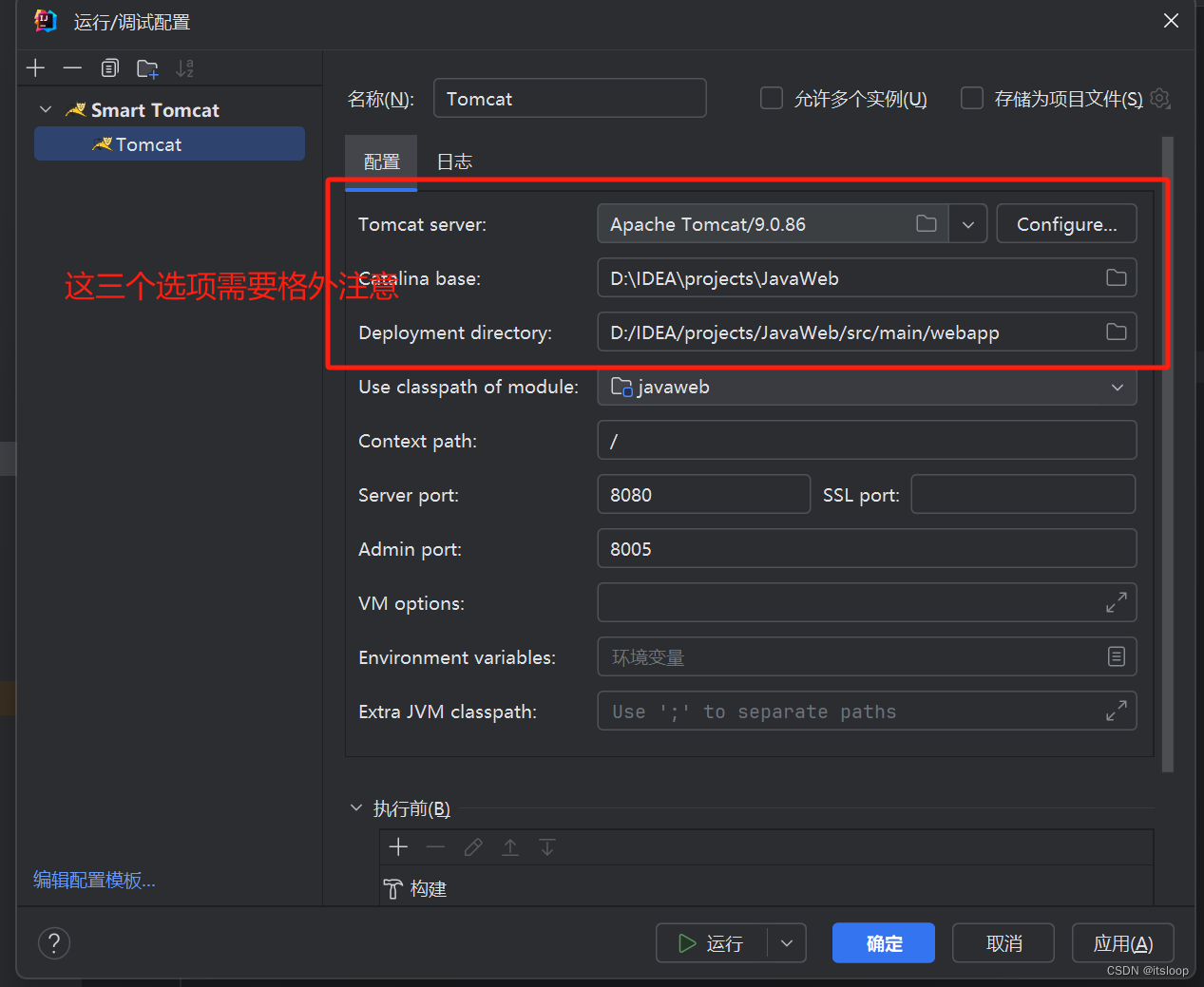The height and width of the screenshot is (987, 1204).
Task: Switch to the 配置 tab
Action: (381, 161)
